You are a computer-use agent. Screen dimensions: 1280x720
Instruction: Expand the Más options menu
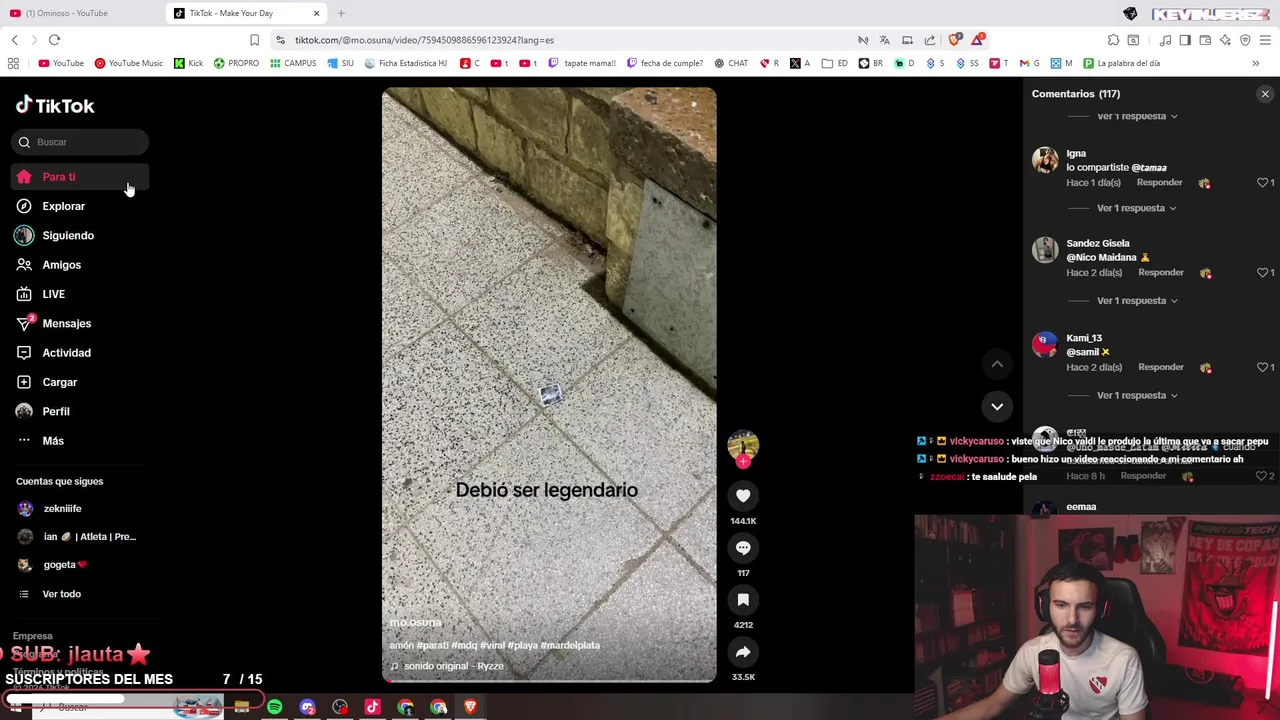[52, 441]
